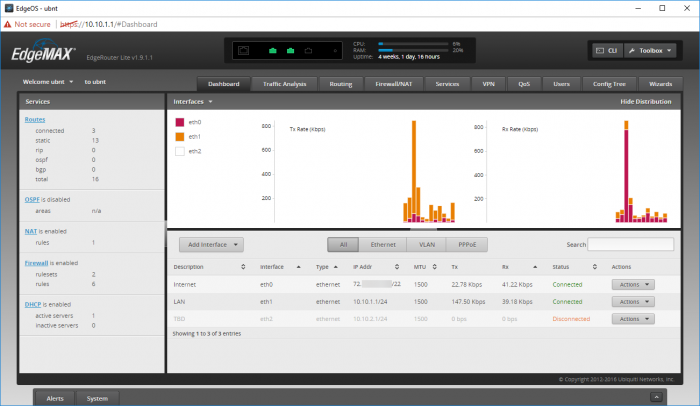Sort by Description column
This screenshot has height=406, width=700.
click(x=209, y=267)
